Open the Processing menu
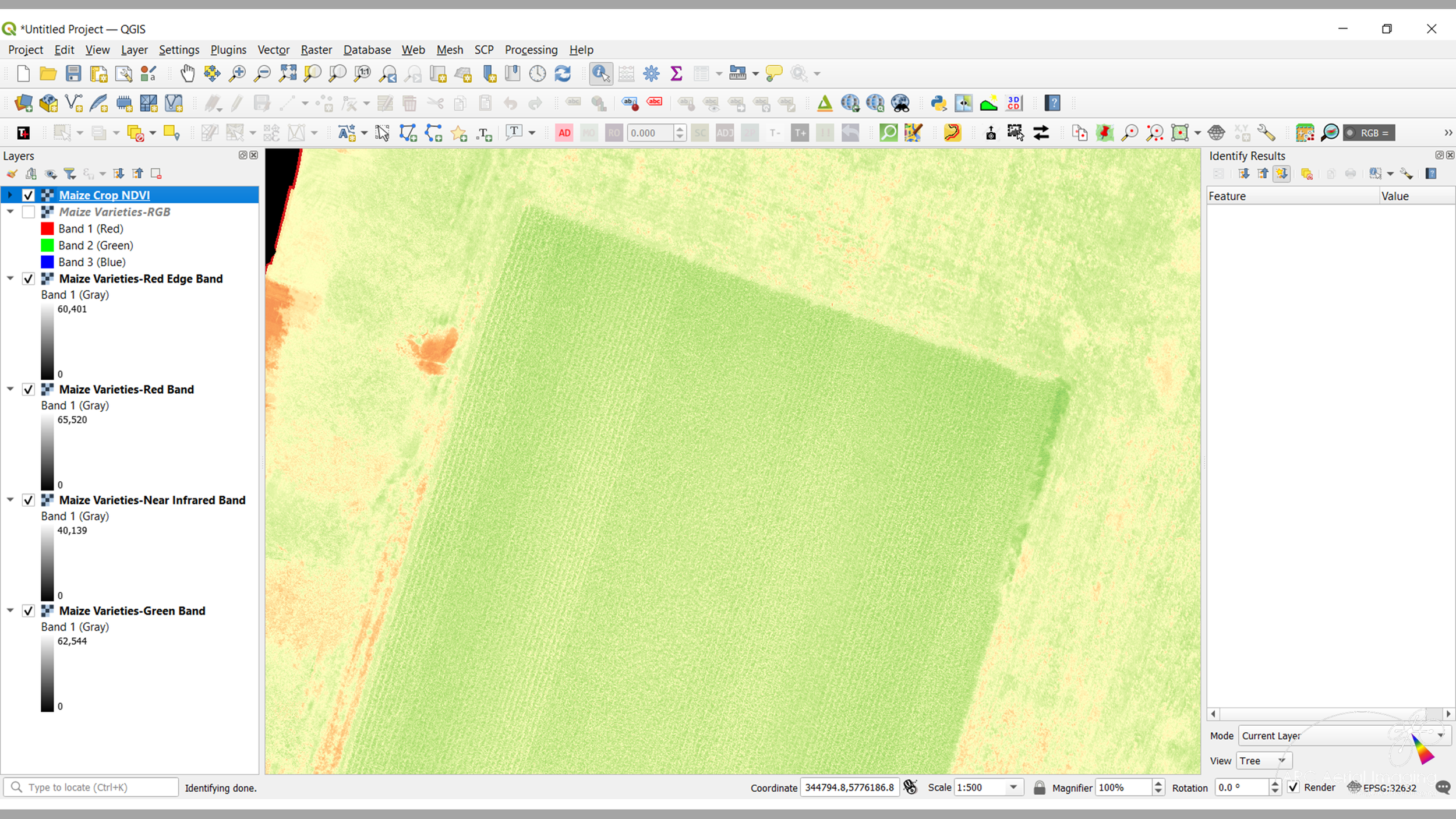The image size is (1456, 819). pyautogui.click(x=531, y=50)
